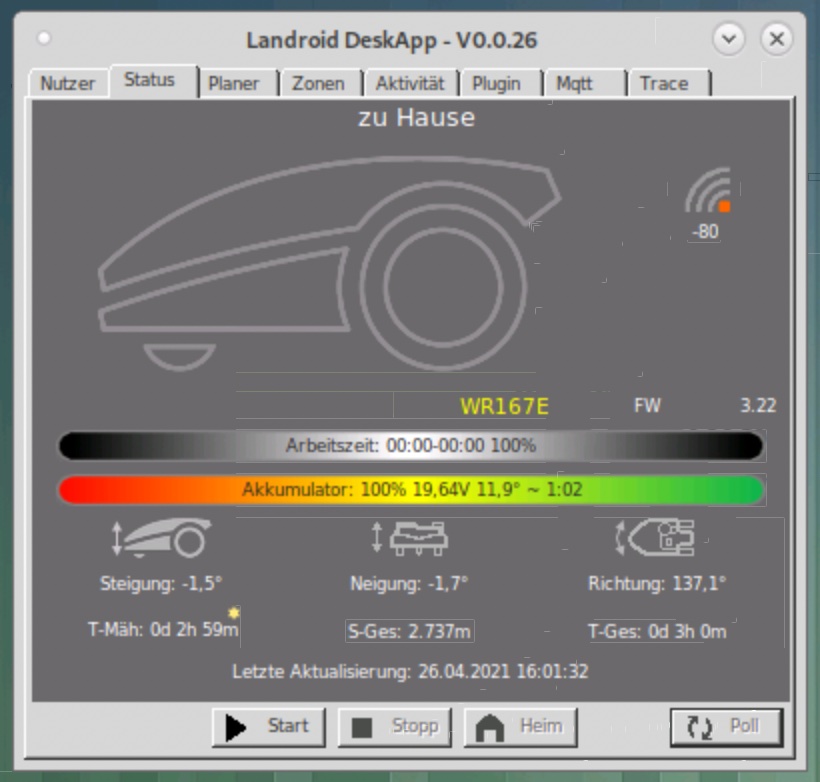This screenshot has width=820, height=782.
Task: Click the Start button
Action: point(269,727)
